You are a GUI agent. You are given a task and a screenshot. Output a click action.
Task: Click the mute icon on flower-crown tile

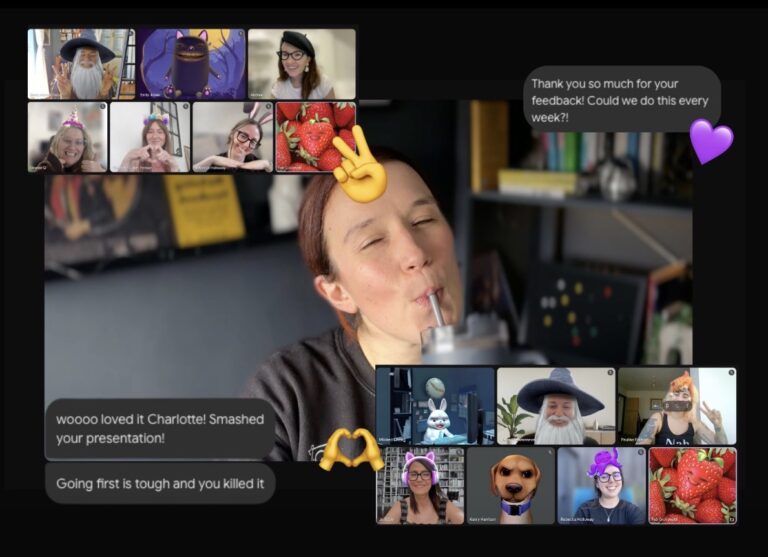[186, 106]
